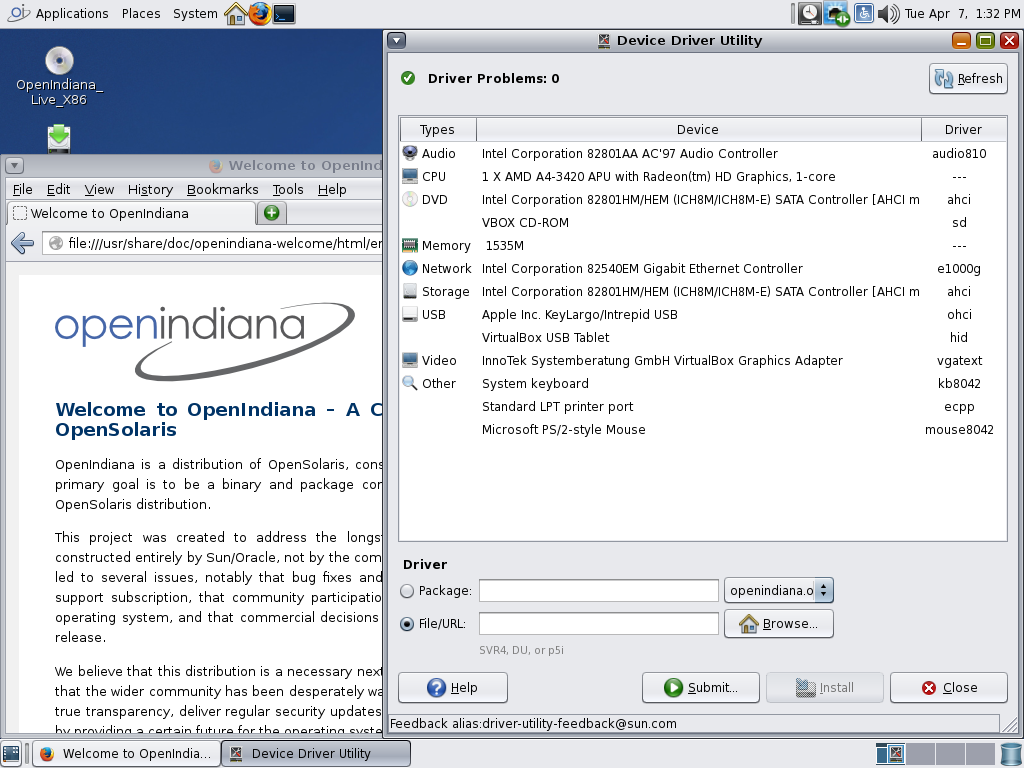Select the System keyboard row
This screenshot has width=1024, height=768.
[703, 383]
